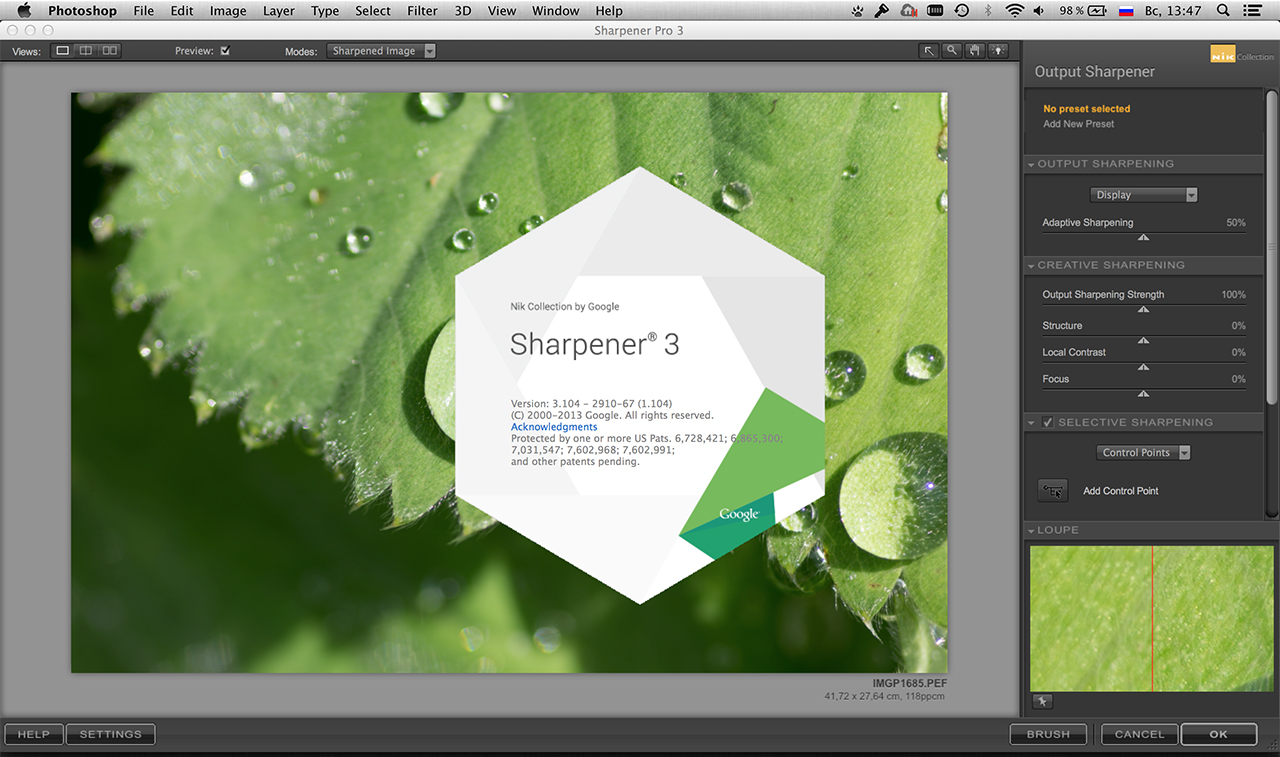1280x757 pixels.
Task: Click the Add Control Point icon button
Action: (x=1053, y=490)
